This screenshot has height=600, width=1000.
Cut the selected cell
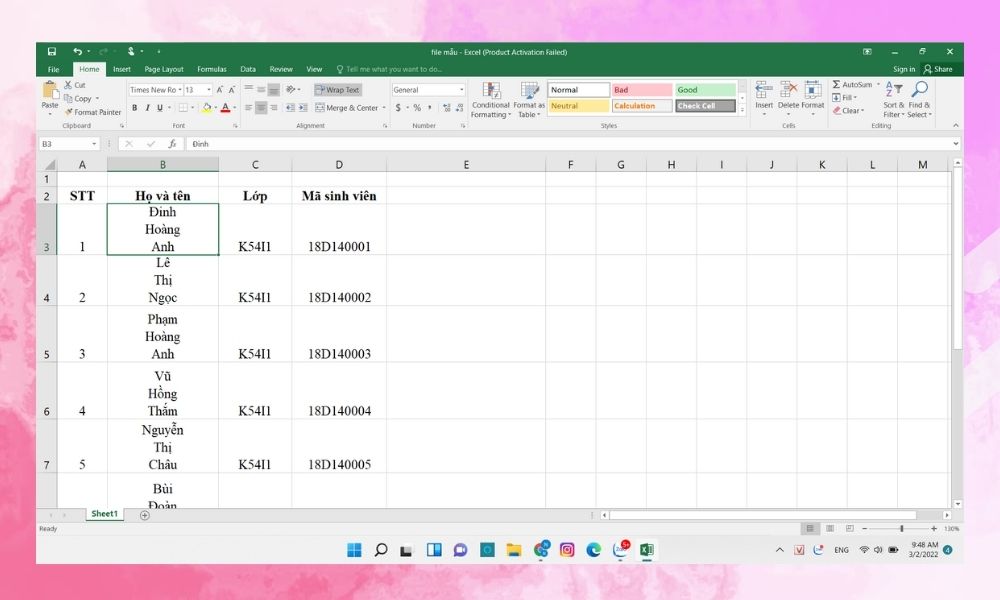tap(75, 85)
